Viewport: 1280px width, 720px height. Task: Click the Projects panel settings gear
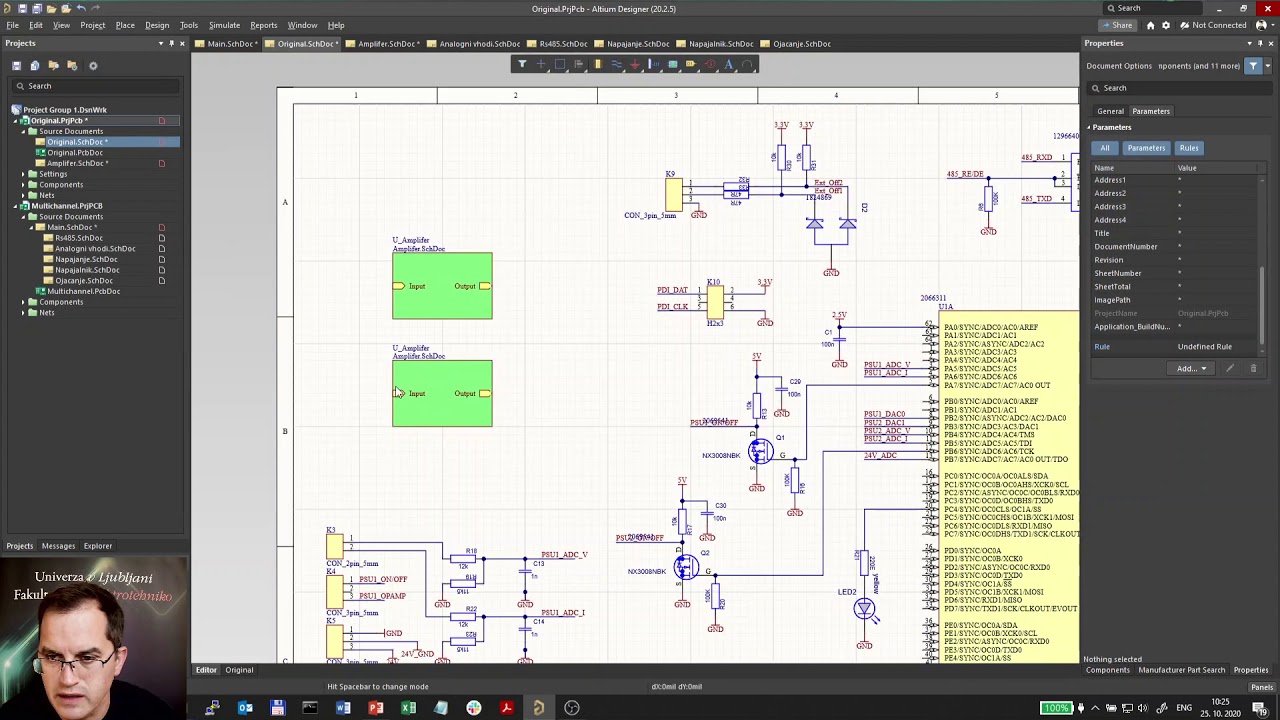pos(93,65)
